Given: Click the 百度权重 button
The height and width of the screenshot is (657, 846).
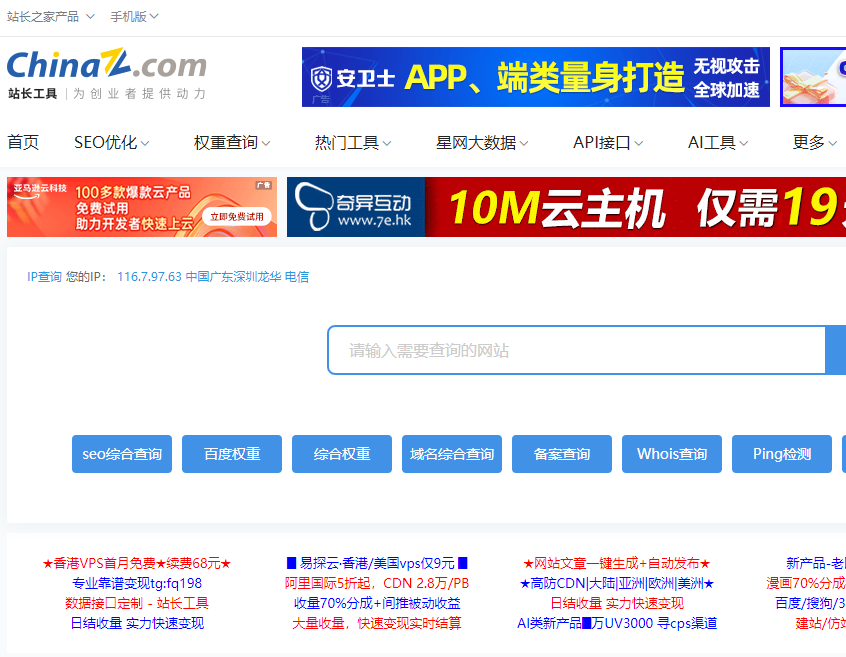Looking at the screenshot, I should 232,454.
